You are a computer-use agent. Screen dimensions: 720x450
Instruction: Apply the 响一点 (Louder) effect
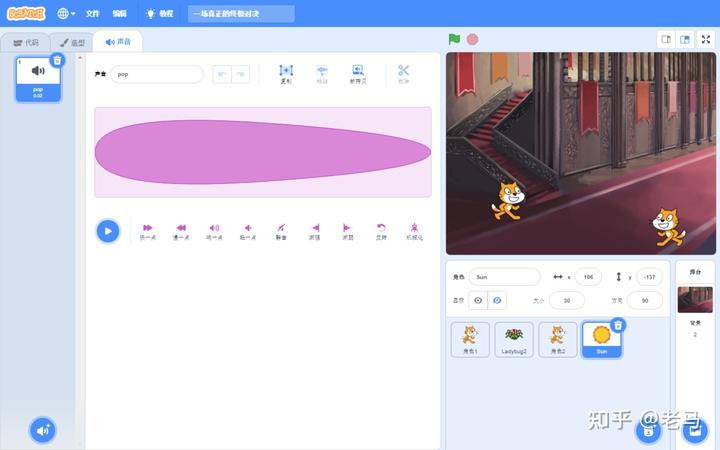click(214, 232)
